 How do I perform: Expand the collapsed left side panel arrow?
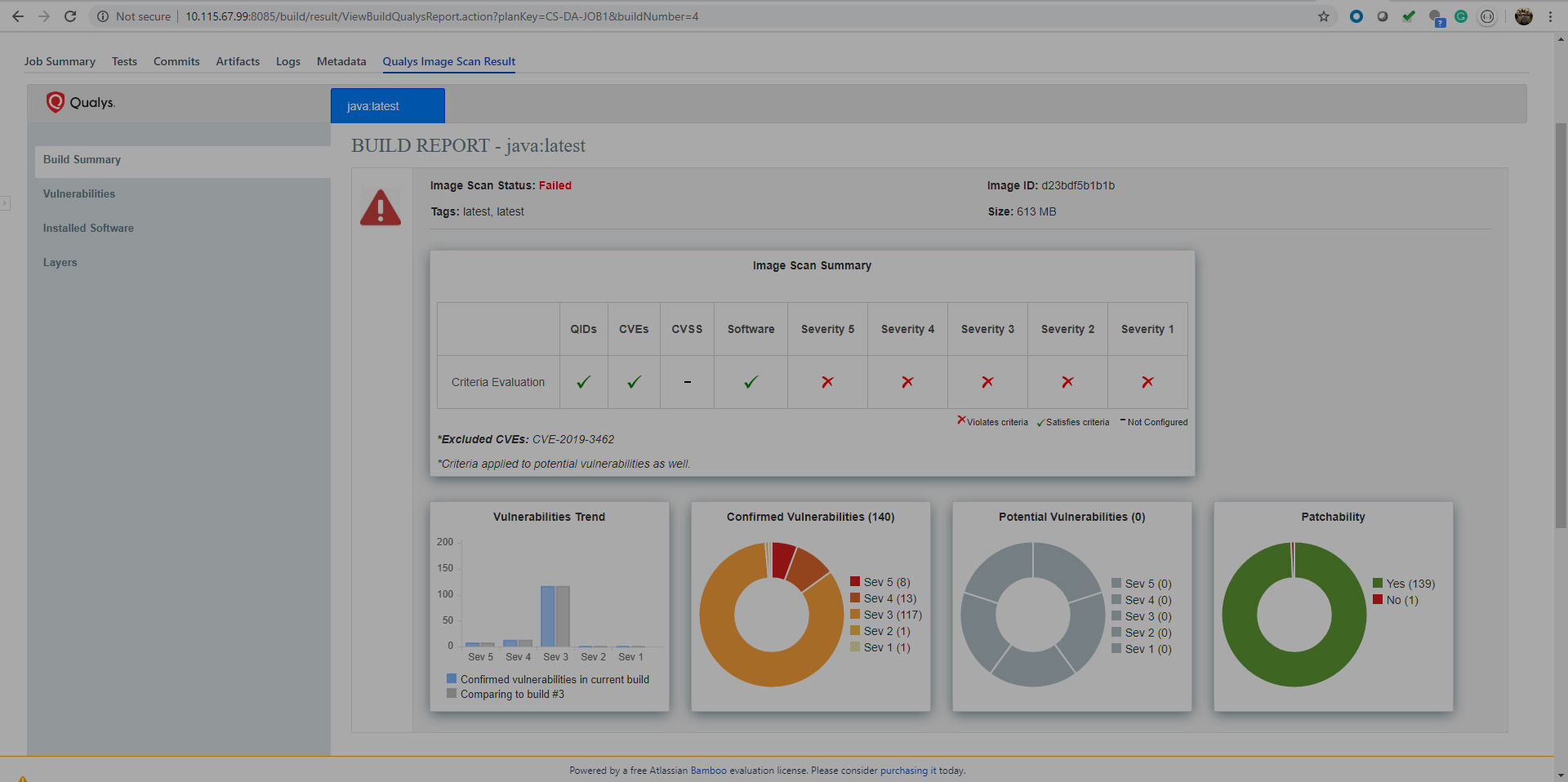click(x=5, y=202)
